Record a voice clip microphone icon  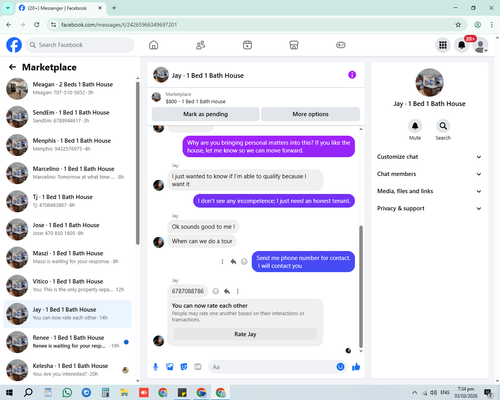tap(155, 367)
